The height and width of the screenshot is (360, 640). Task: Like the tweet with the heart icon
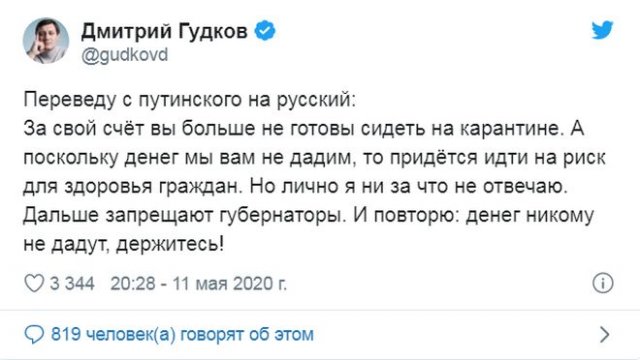[x=34, y=283]
